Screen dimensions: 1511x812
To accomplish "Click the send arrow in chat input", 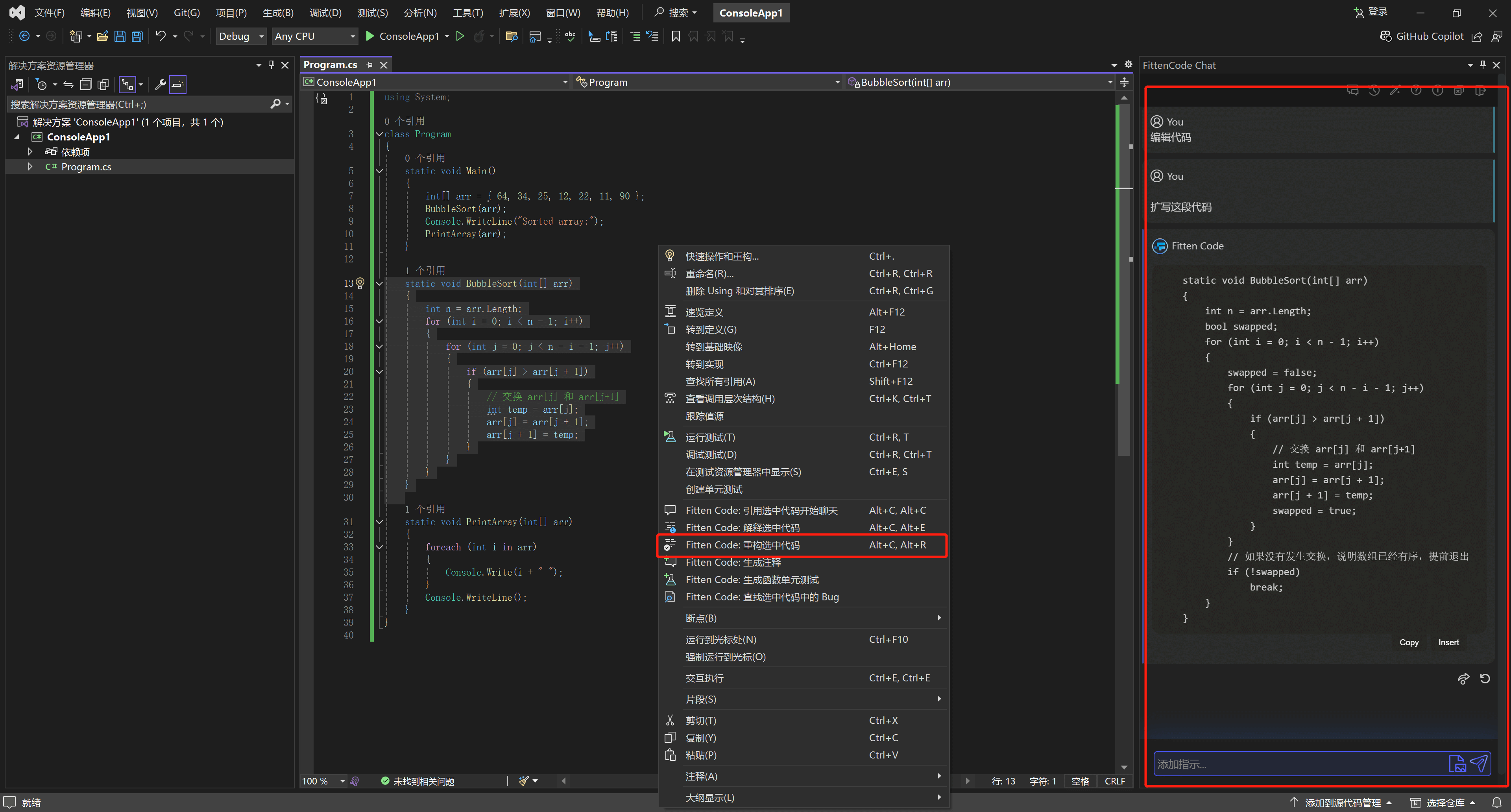I will point(1478,763).
